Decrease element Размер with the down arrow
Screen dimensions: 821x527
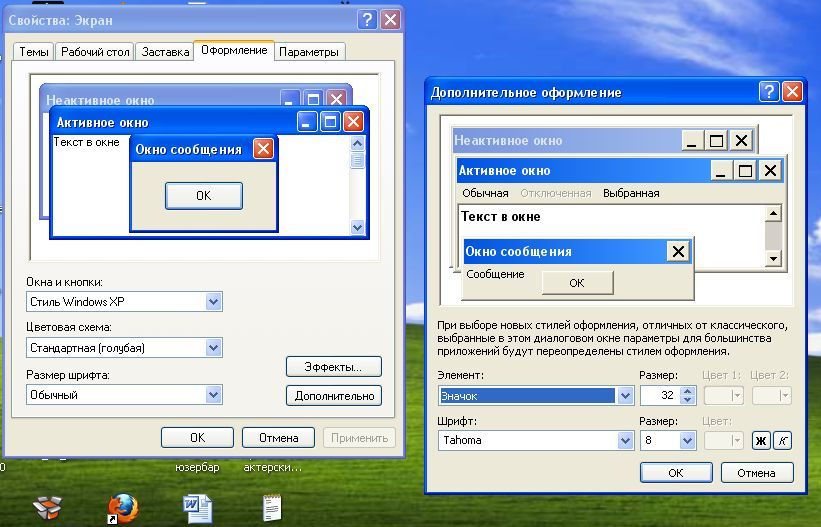[688, 400]
